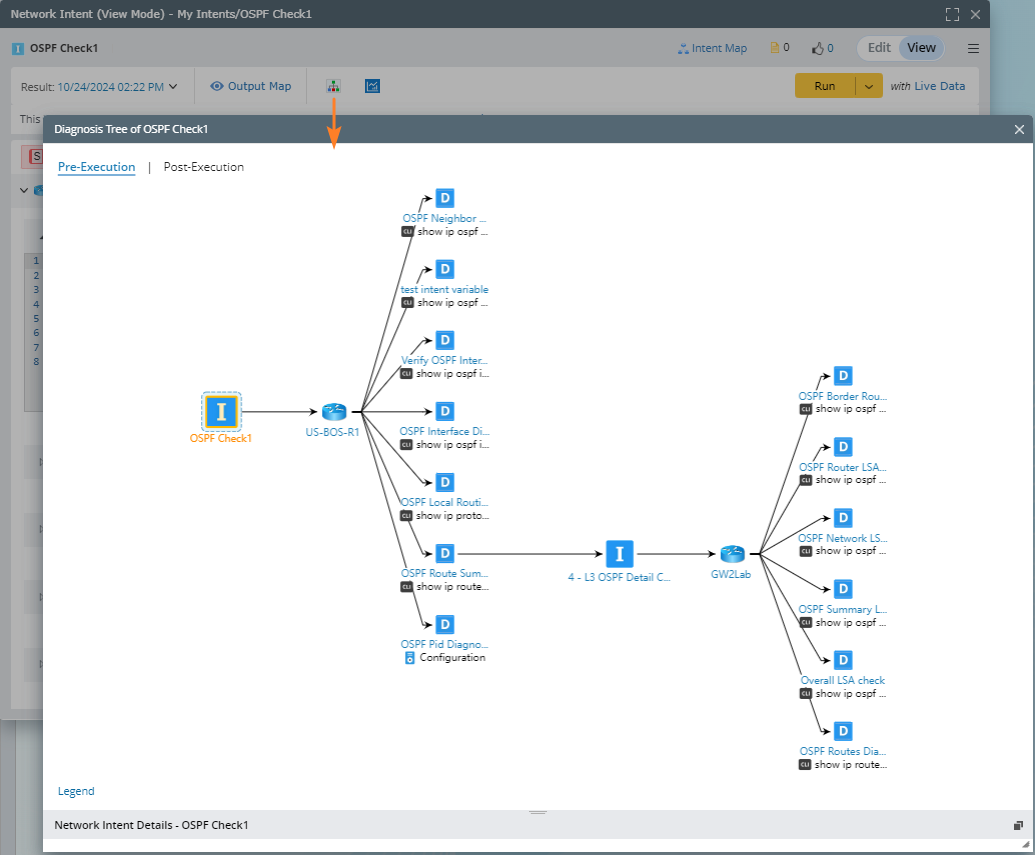The height and width of the screenshot is (855, 1035).
Task: Click the Live Data link
Action: (939, 86)
